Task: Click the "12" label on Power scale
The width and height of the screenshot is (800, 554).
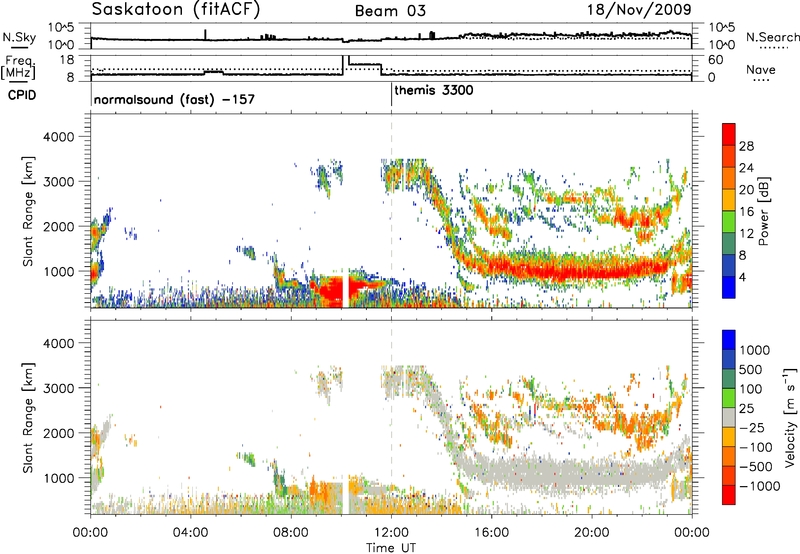Action: click(746, 234)
